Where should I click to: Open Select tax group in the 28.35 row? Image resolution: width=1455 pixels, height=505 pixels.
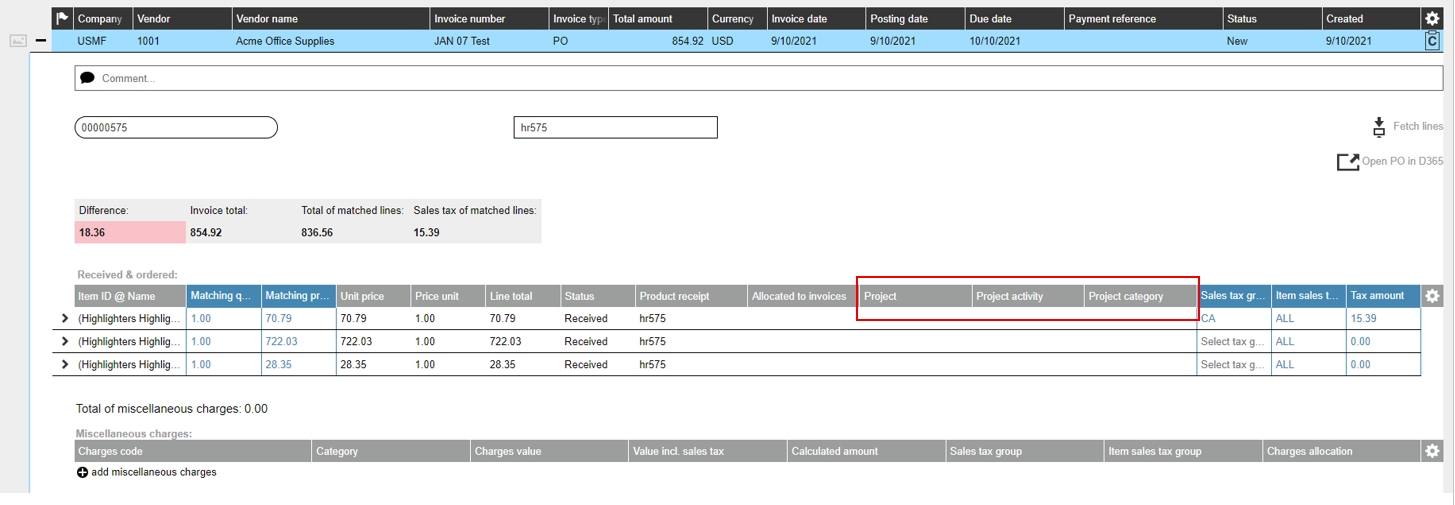(x=1233, y=365)
